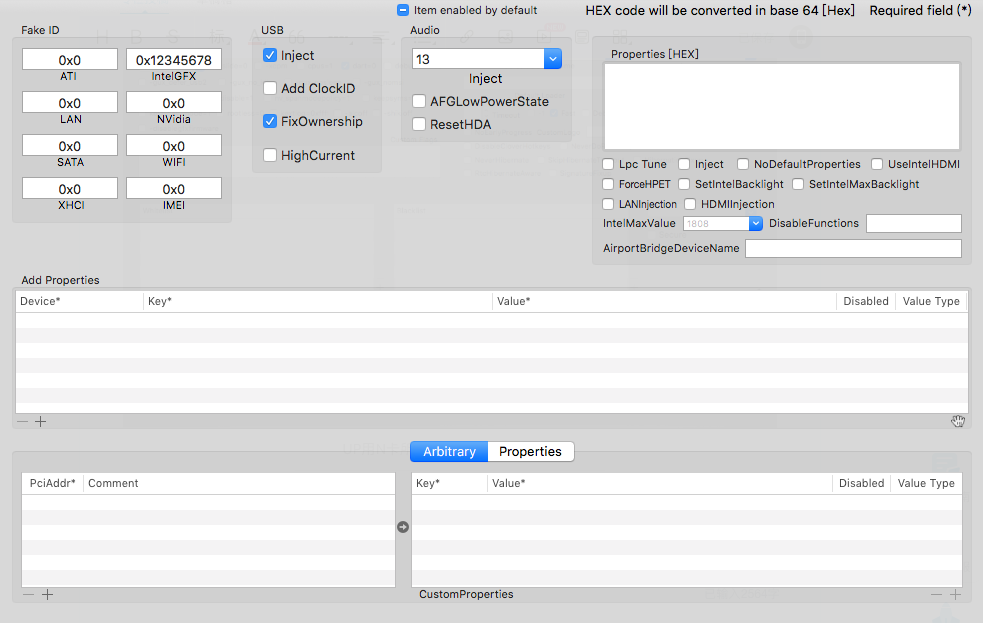Enable SetIntelMaxBacklight checkbox
Viewport: 983px width, 623px height.
[798, 184]
